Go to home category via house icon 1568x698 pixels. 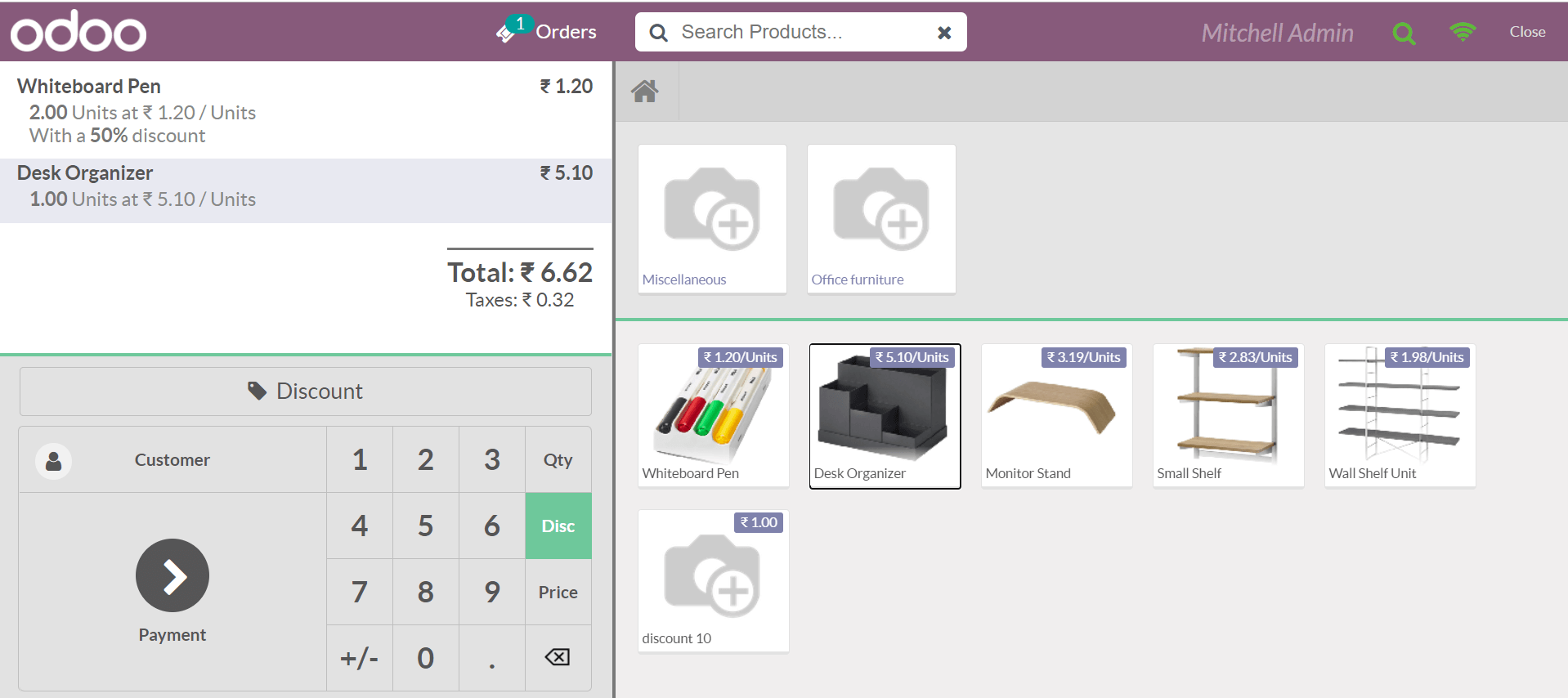point(645,91)
